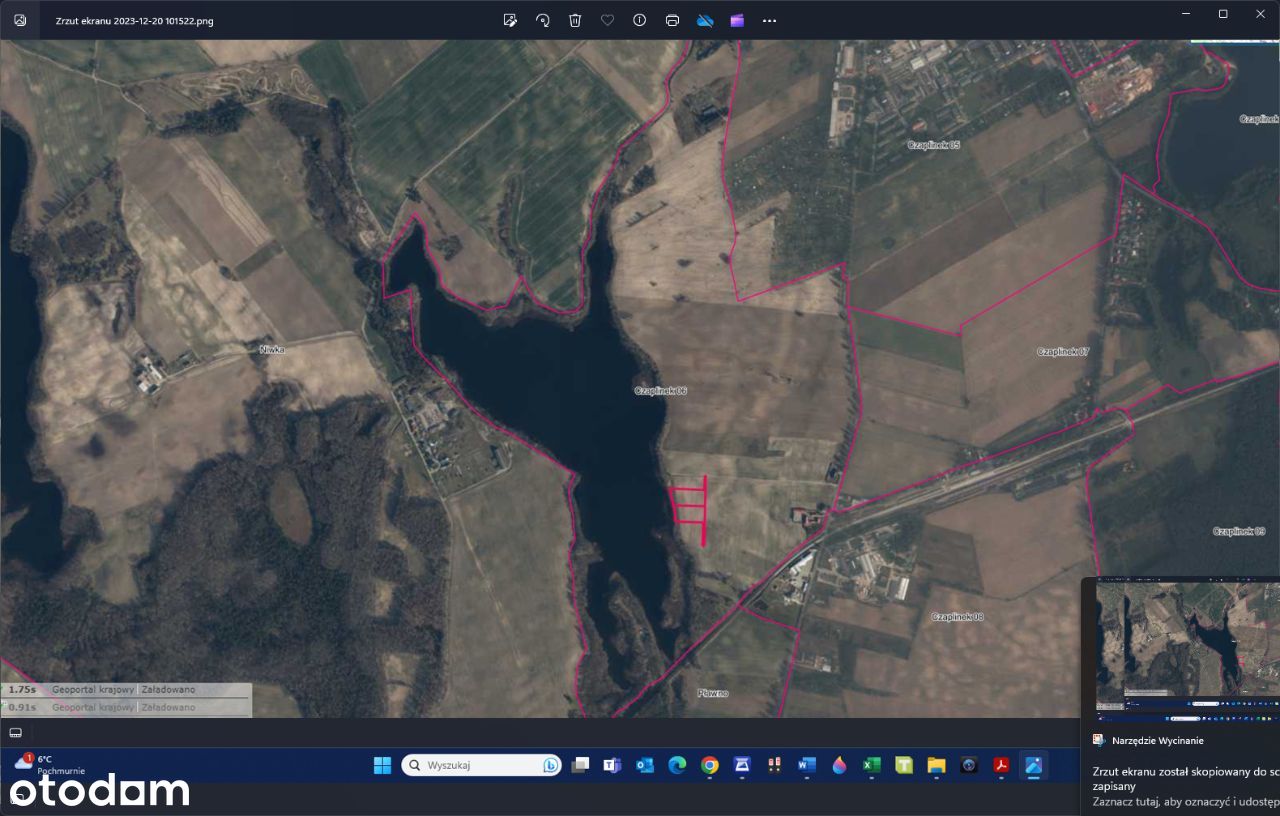Open Bing chat icon in search box
This screenshot has height=816, width=1280.
point(549,765)
